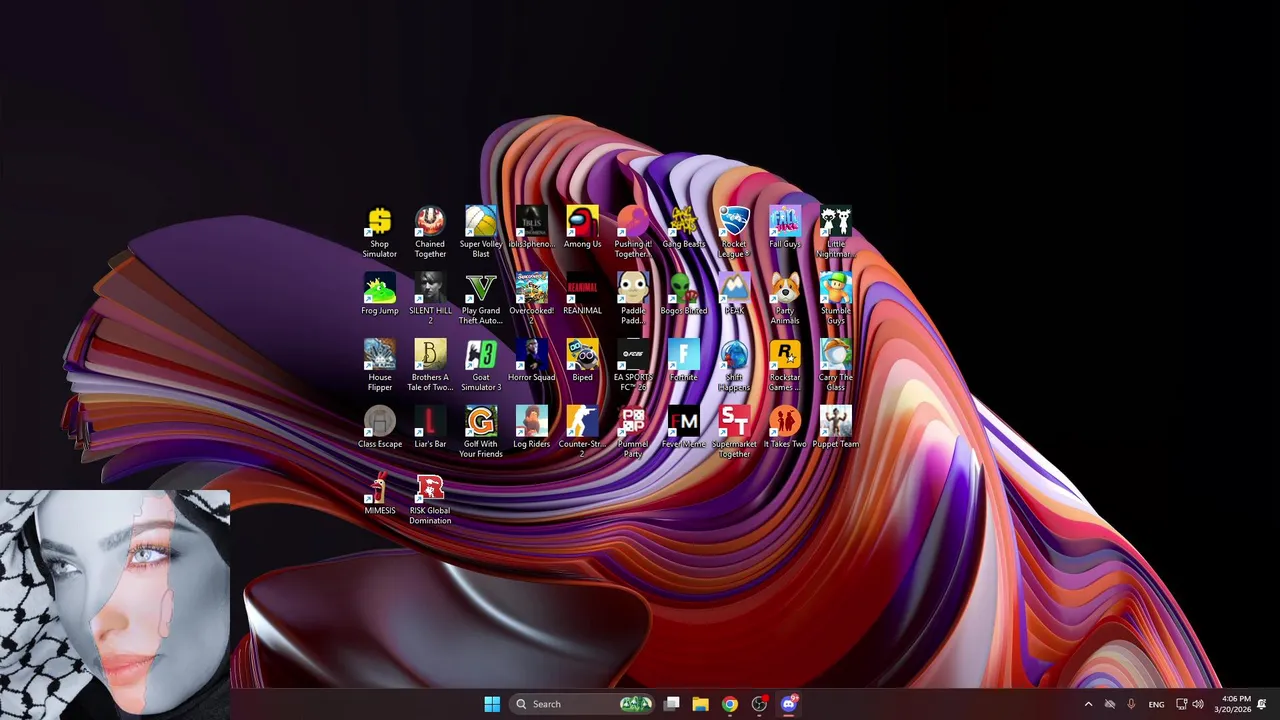The height and width of the screenshot is (720, 1280).
Task: Click the Shift Happens shortcut
Action: click(x=734, y=365)
